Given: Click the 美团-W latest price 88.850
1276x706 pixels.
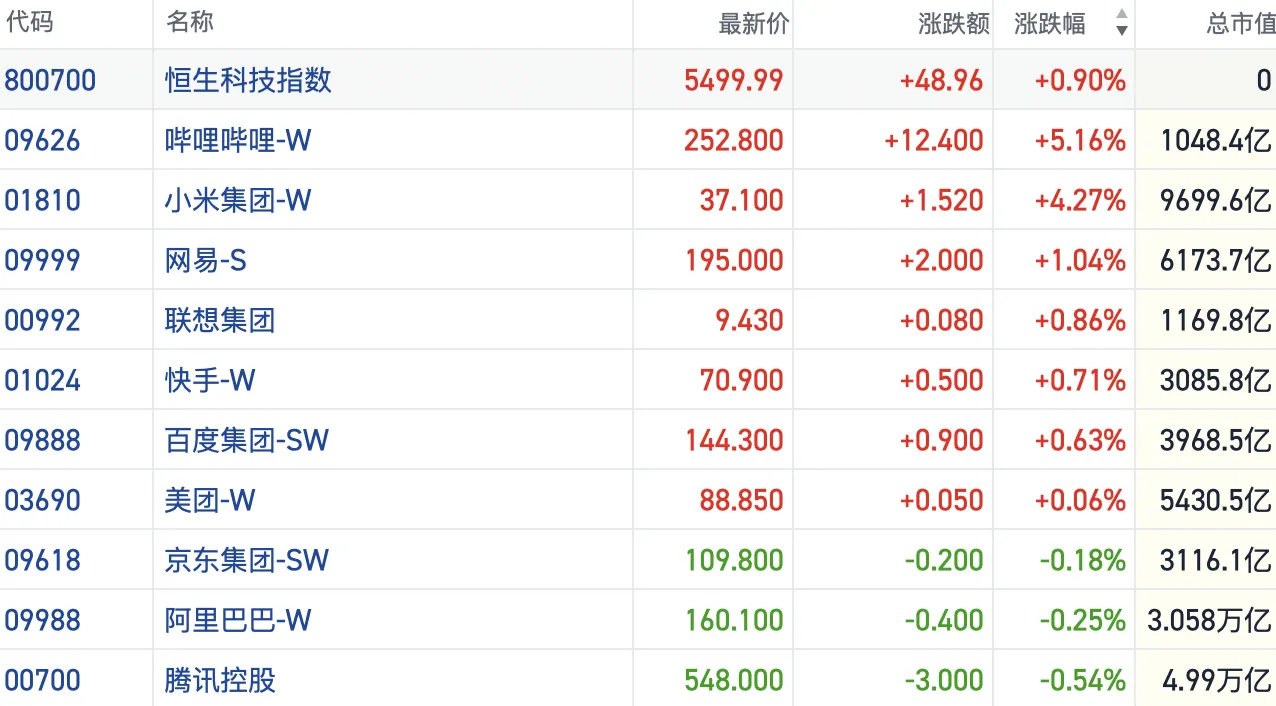Looking at the screenshot, I should tap(741, 500).
